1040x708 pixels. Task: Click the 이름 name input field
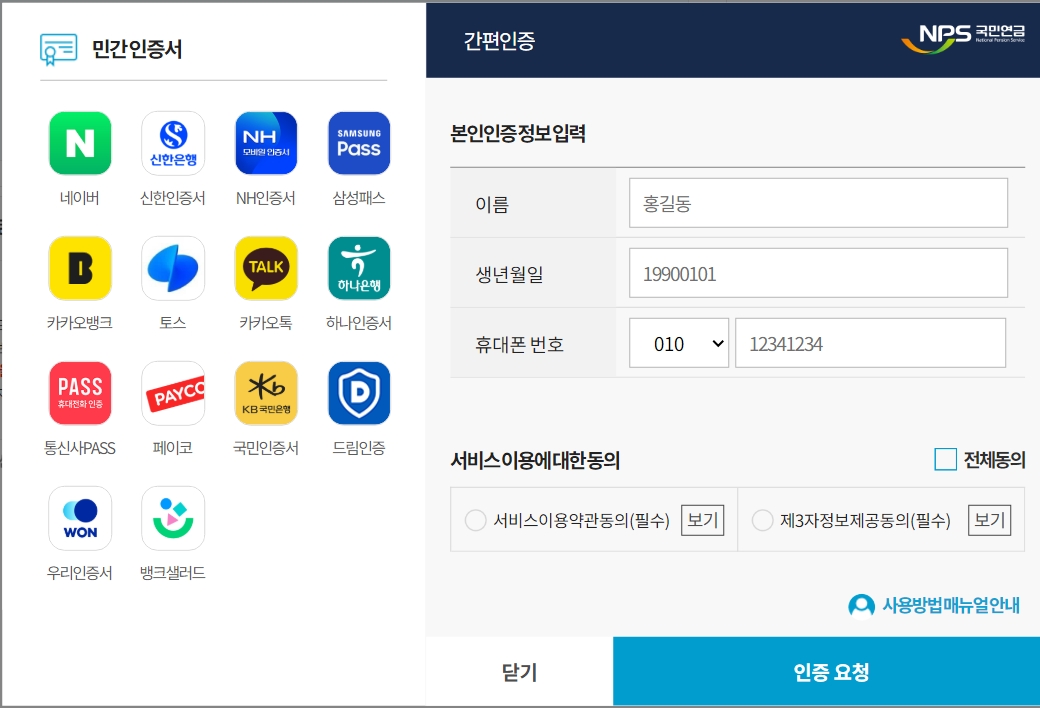(818, 203)
